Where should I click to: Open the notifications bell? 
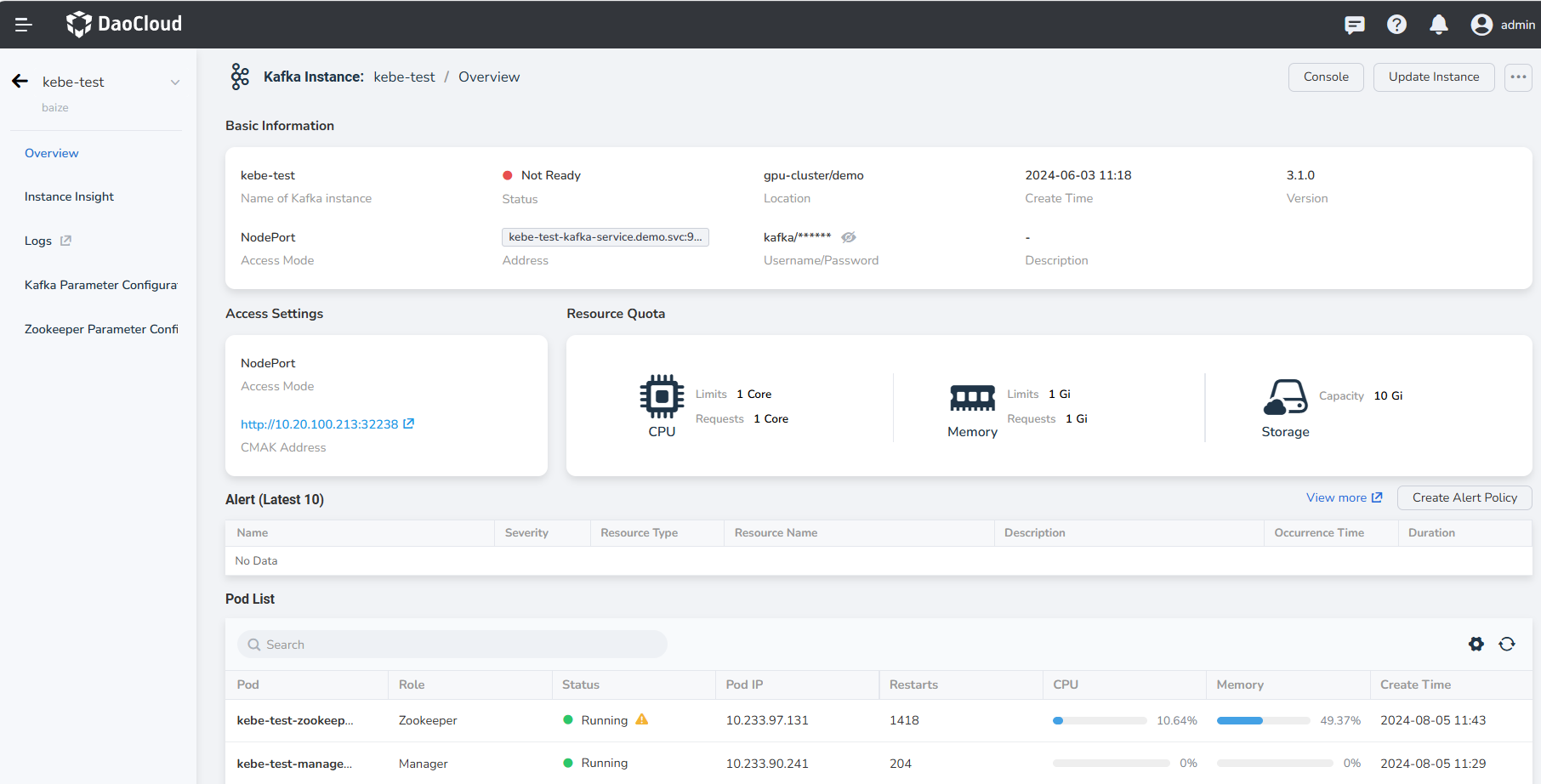[x=1438, y=25]
